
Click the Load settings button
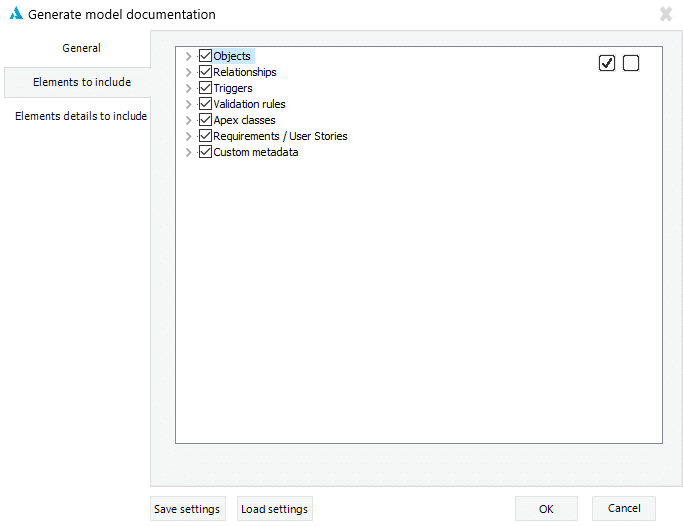pos(275,509)
